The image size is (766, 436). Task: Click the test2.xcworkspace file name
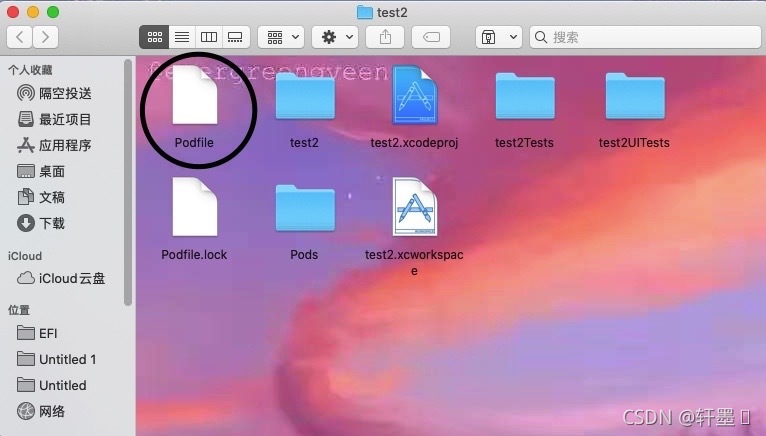414,262
